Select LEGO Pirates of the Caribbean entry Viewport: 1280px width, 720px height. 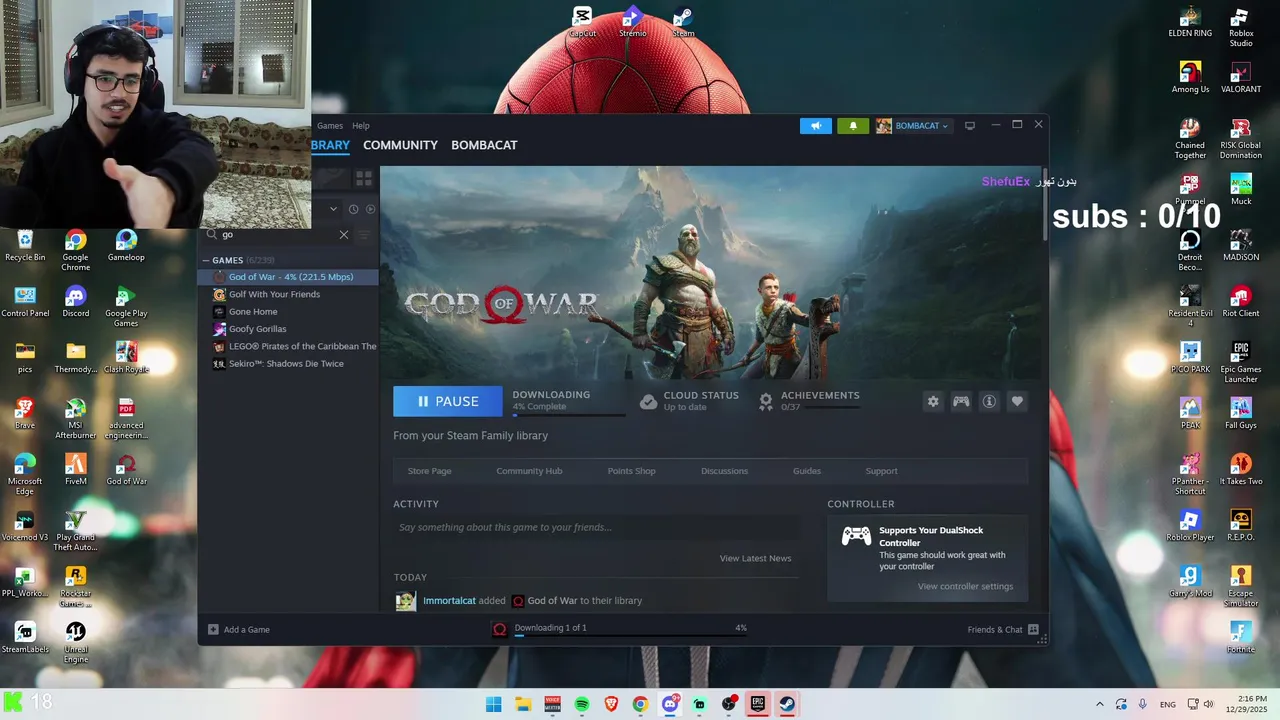pyautogui.click(x=289, y=346)
